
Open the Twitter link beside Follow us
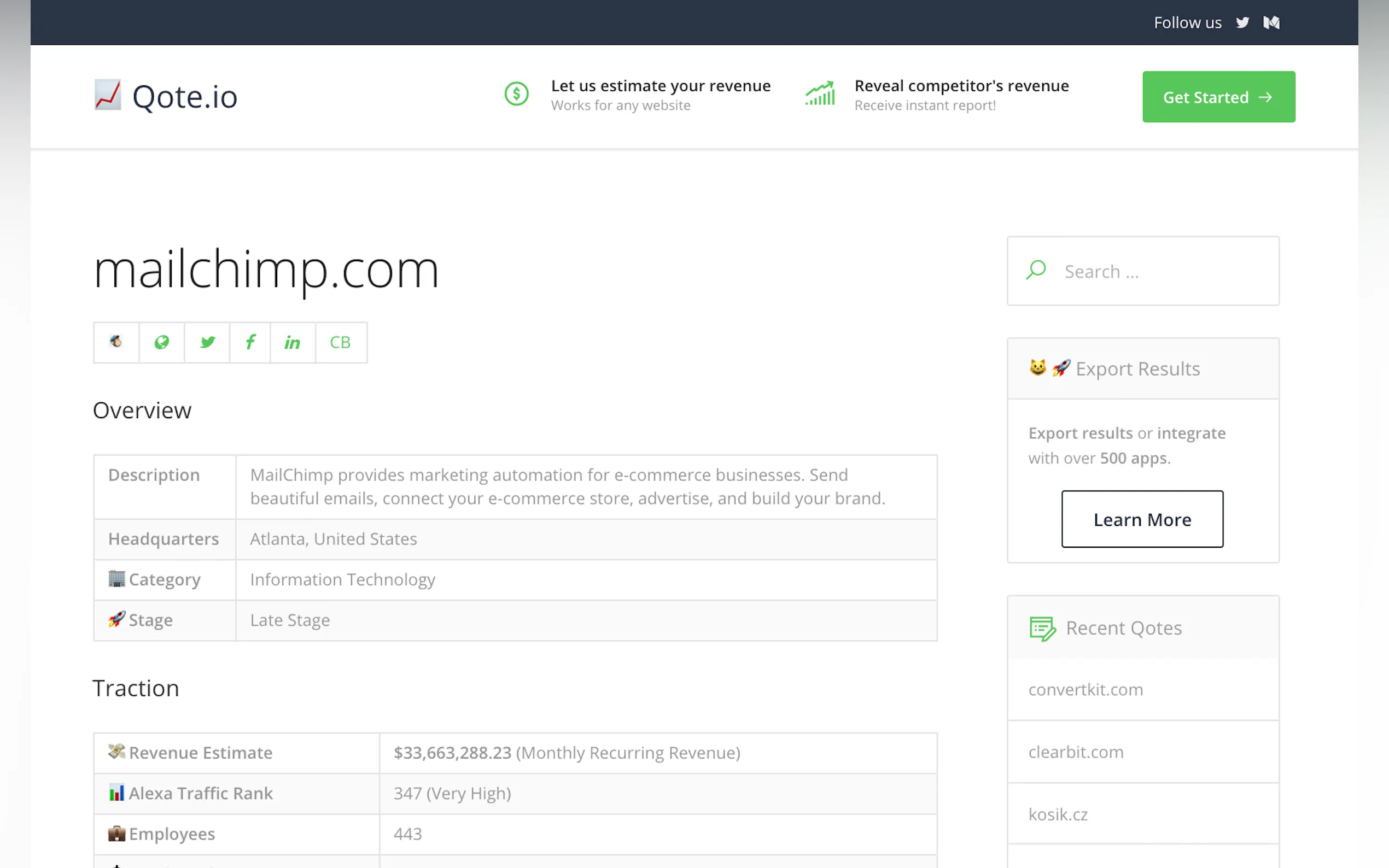coord(1242,22)
